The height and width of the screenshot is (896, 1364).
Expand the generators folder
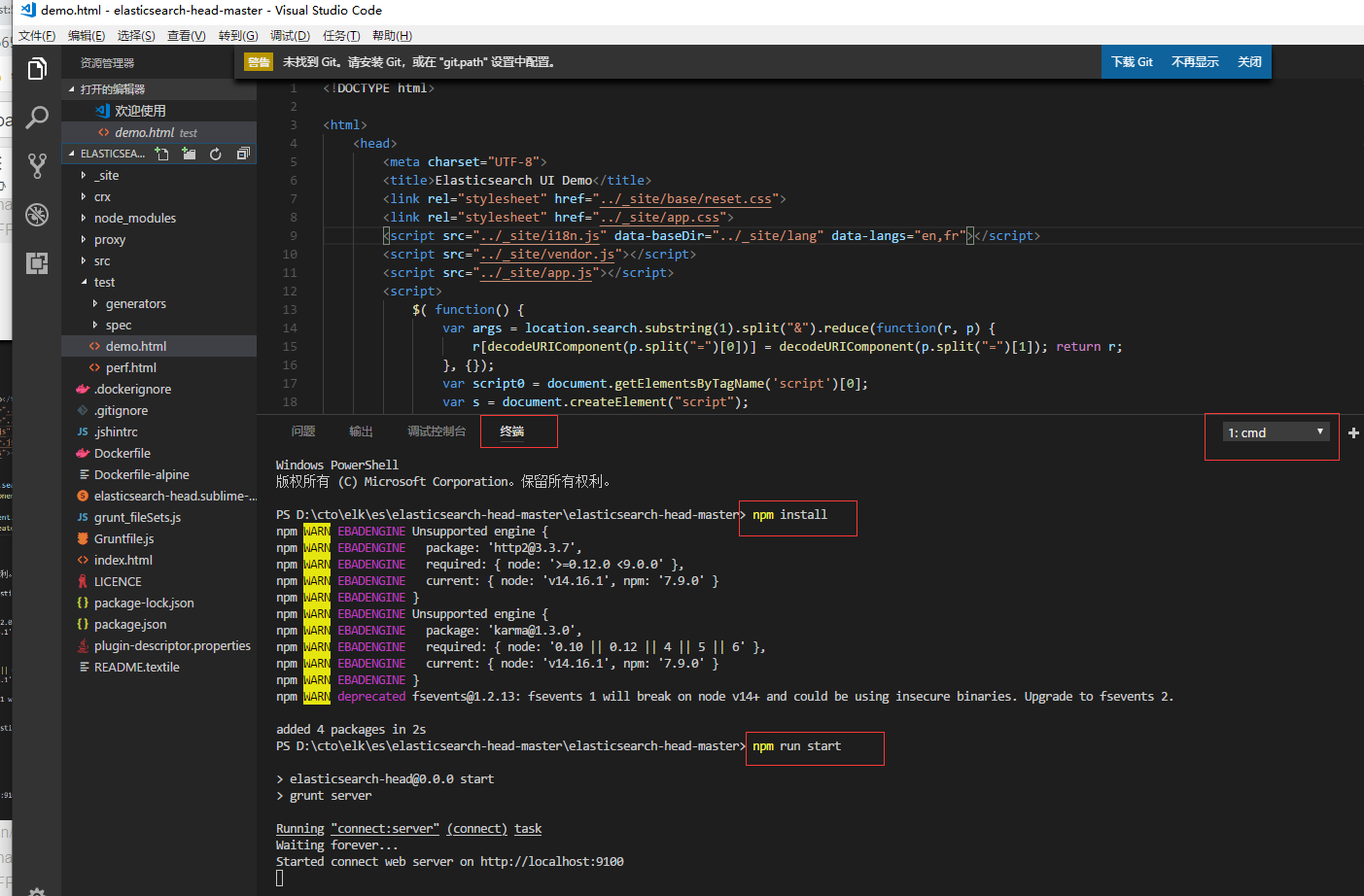[135, 303]
